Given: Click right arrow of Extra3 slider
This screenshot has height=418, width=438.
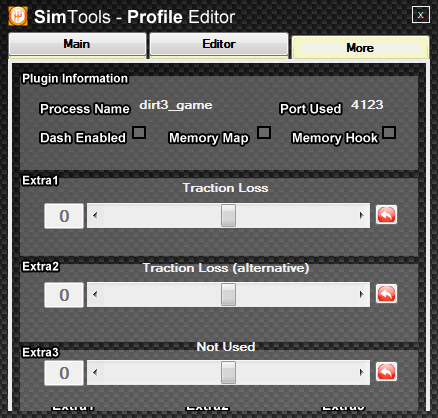Looking at the screenshot, I should point(362,372).
